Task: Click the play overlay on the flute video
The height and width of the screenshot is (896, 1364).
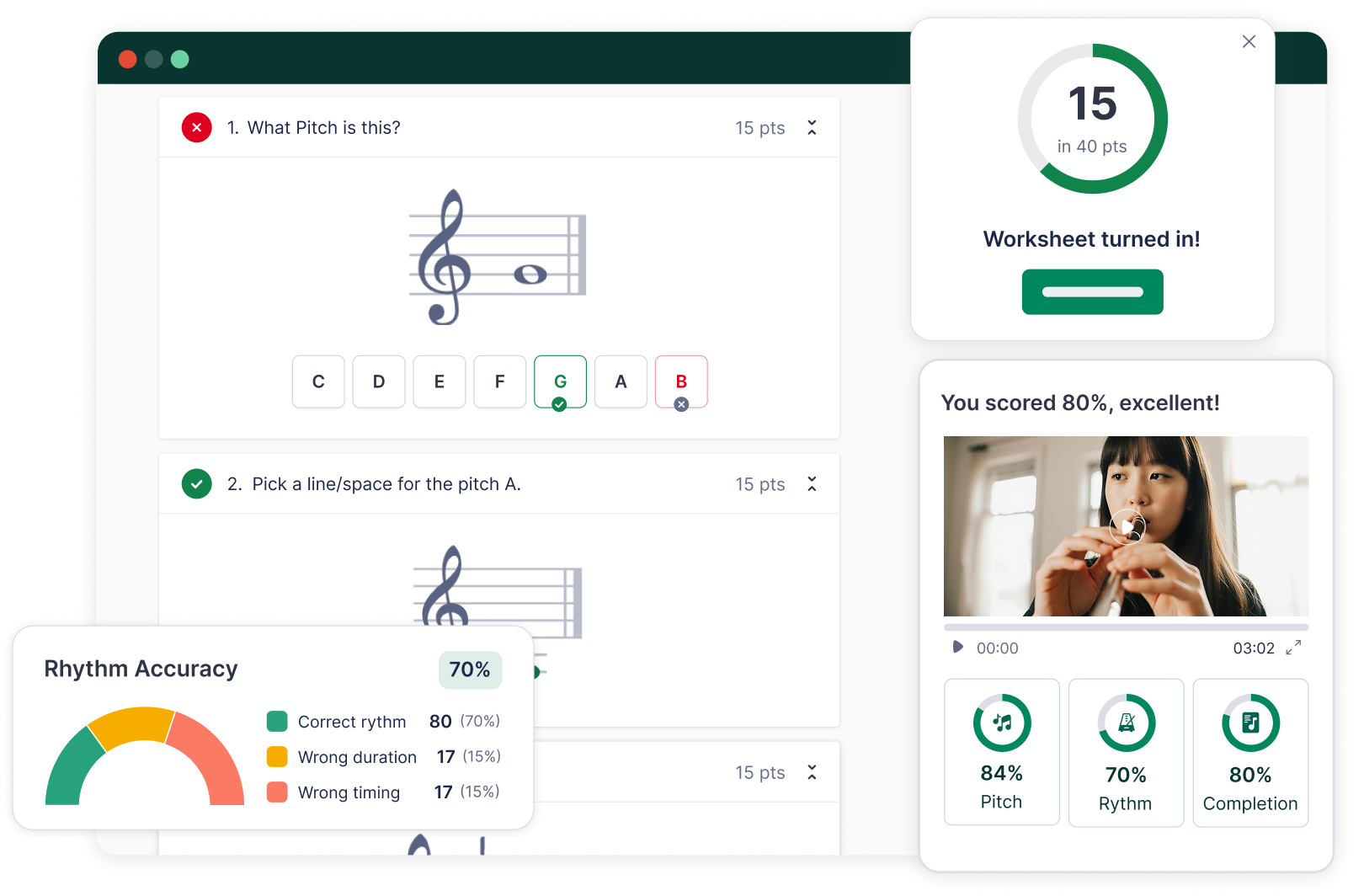Action: pos(1127,526)
